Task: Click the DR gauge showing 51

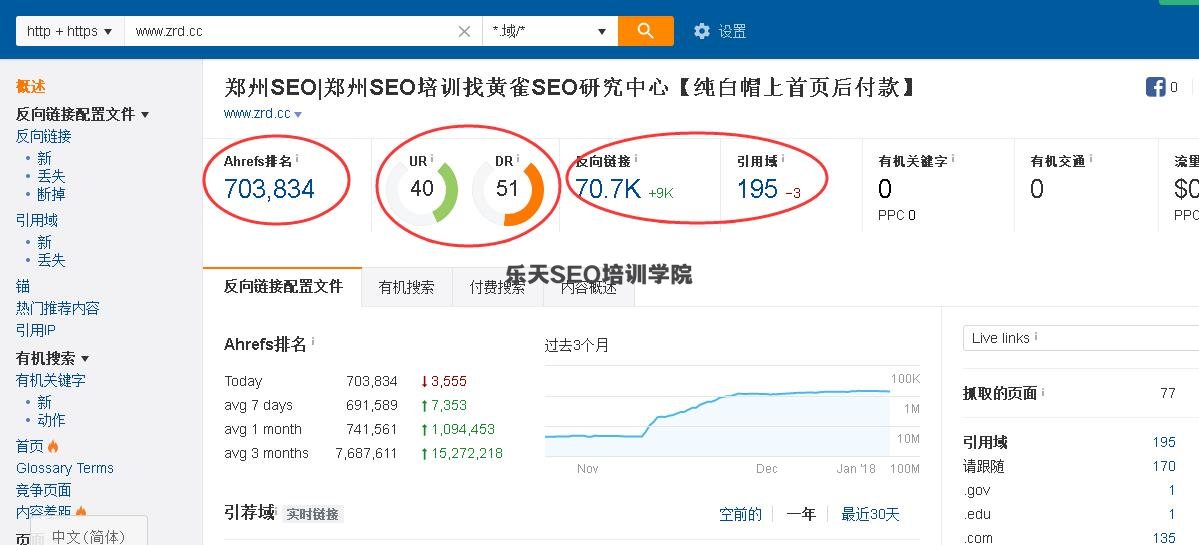Action: [x=508, y=189]
